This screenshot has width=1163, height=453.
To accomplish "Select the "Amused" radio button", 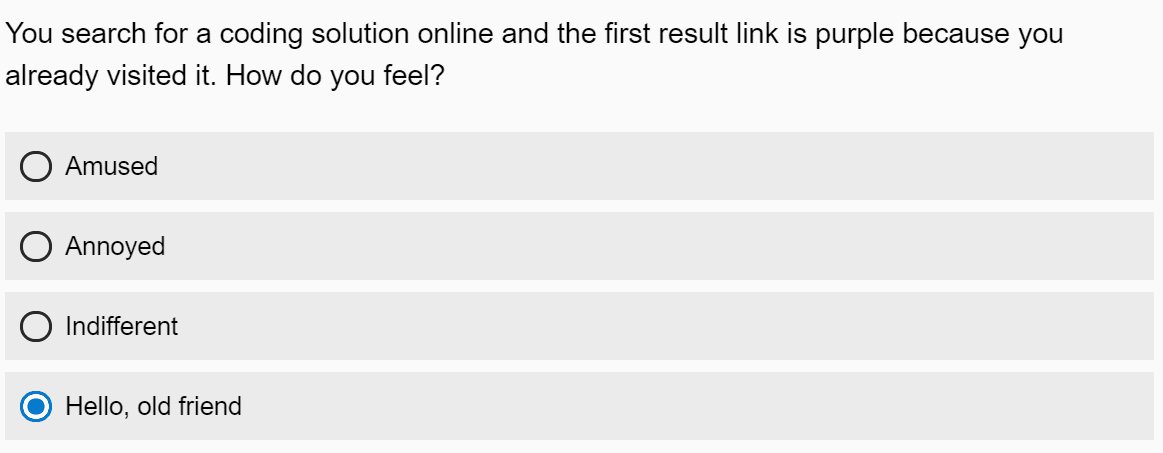I will coord(36,166).
